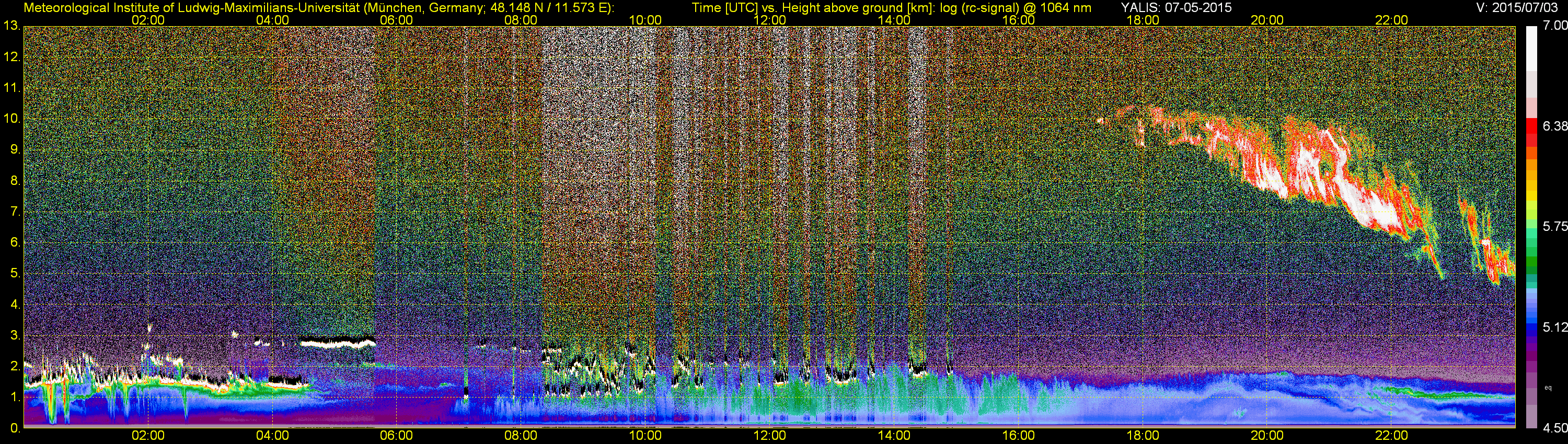
Task: Click the '22:00' label on the top time axis
Action: tap(1391, 20)
